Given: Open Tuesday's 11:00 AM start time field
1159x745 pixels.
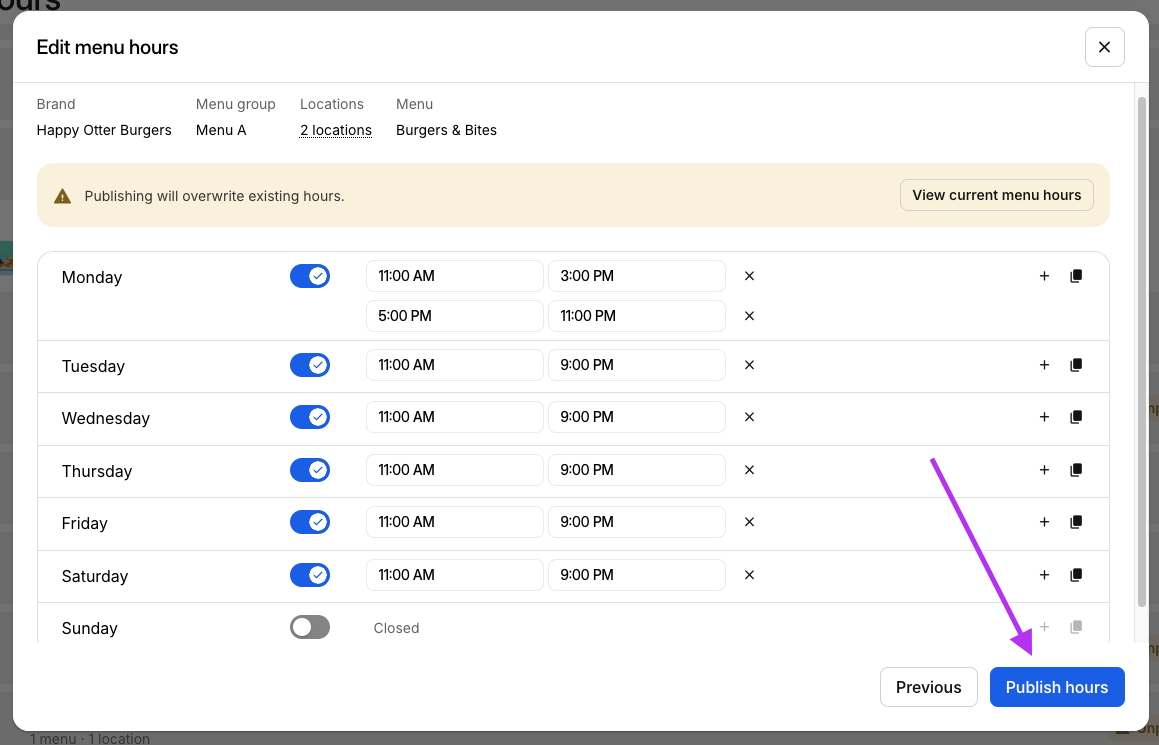Looking at the screenshot, I should click(x=454, y=365).
